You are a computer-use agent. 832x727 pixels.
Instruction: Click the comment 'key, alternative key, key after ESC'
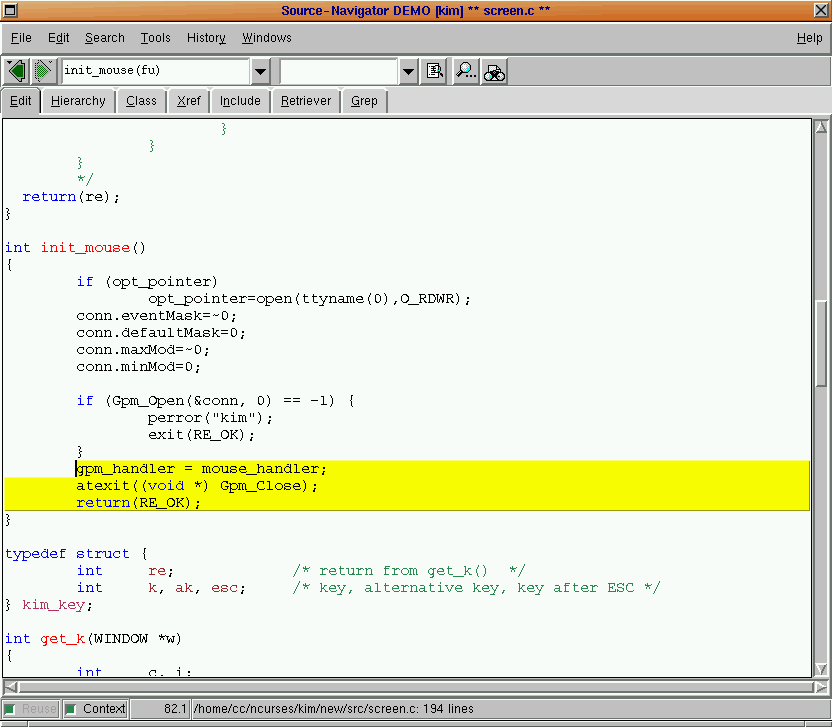(476, 588)
